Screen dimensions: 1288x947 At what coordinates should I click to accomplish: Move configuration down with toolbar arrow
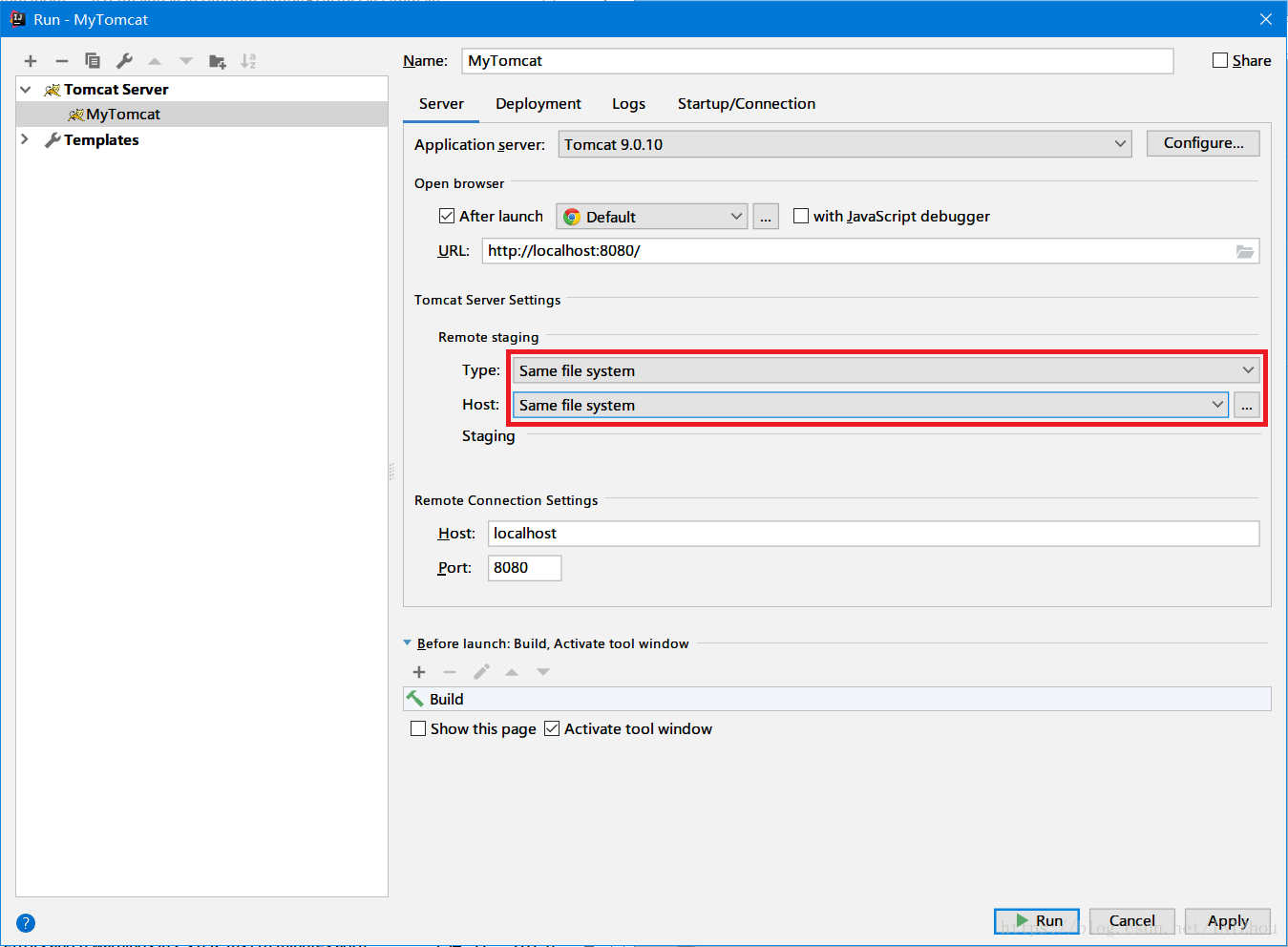[186, 61]
